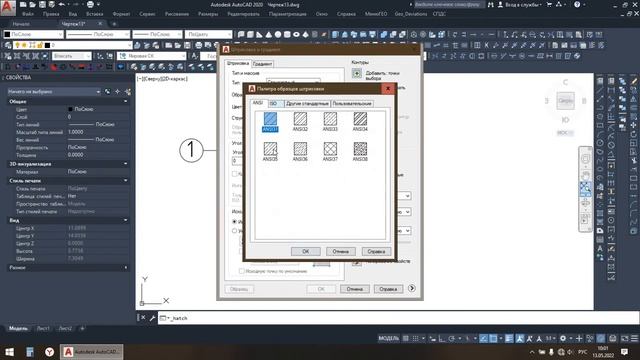Switch to 'Другие стандартные' tab

click(307, 104)
